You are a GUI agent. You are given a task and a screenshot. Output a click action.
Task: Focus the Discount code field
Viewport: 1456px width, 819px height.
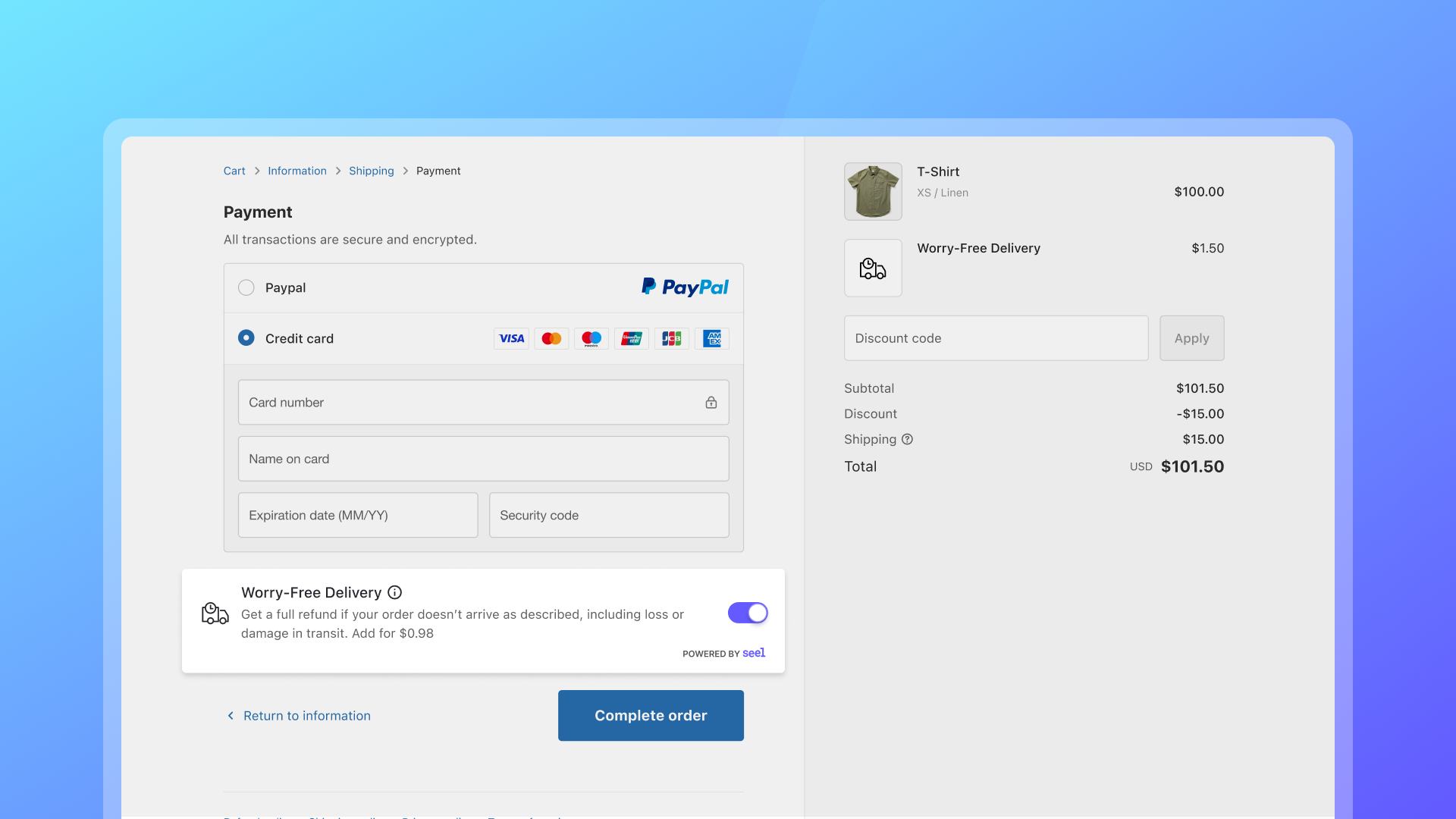(x=995, y=338)
